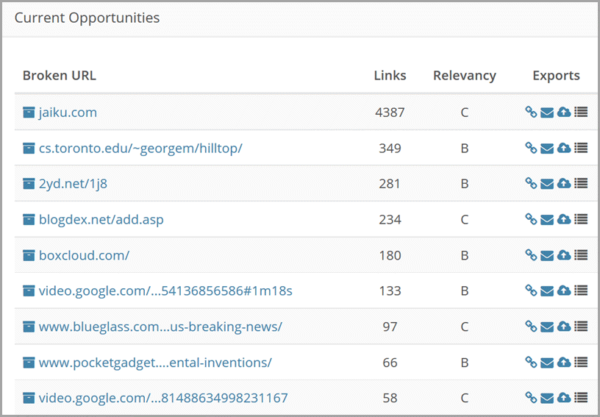Click the archive icon next to jaiku.com
This screenshot has width=600, height=417.
[29, 112]
